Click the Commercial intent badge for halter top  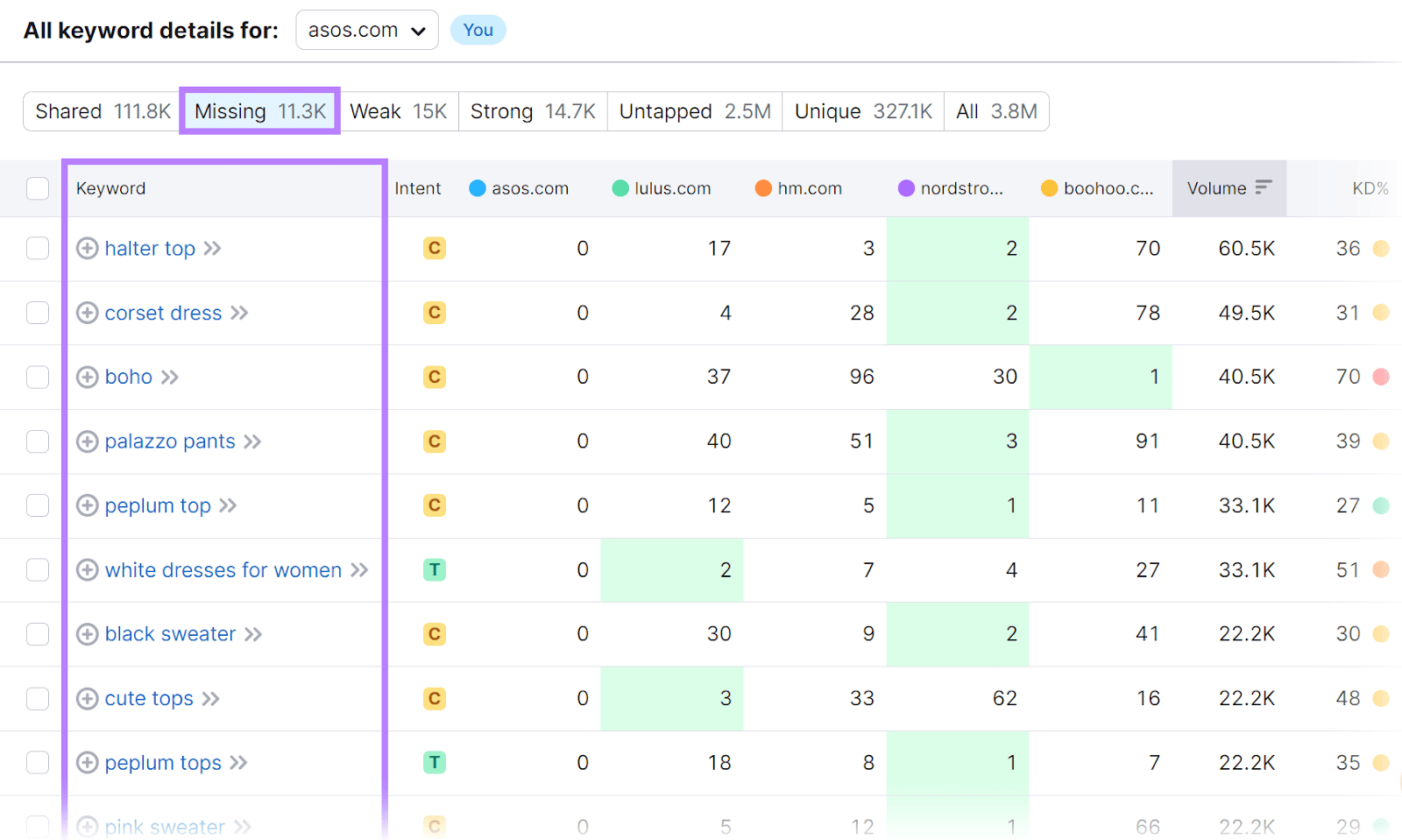click(x=435, y=248)
